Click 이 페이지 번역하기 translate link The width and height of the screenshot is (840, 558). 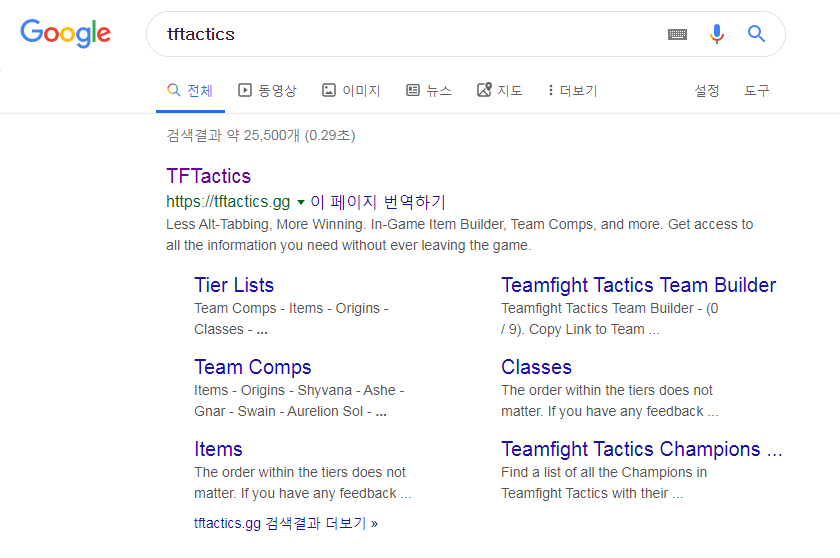[x=378, y=202]
